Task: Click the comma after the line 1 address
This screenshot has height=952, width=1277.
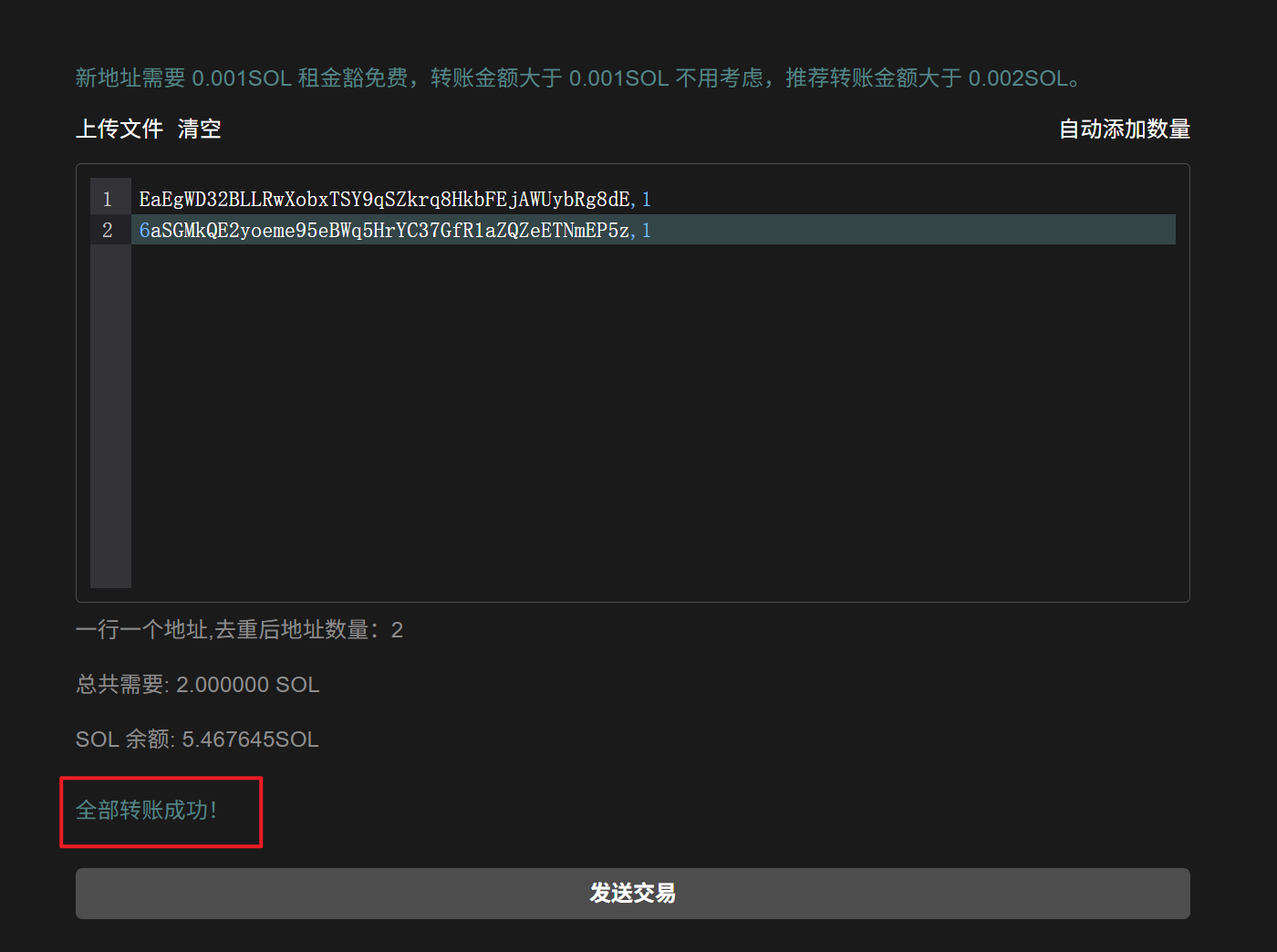Action: coord(633,201)
